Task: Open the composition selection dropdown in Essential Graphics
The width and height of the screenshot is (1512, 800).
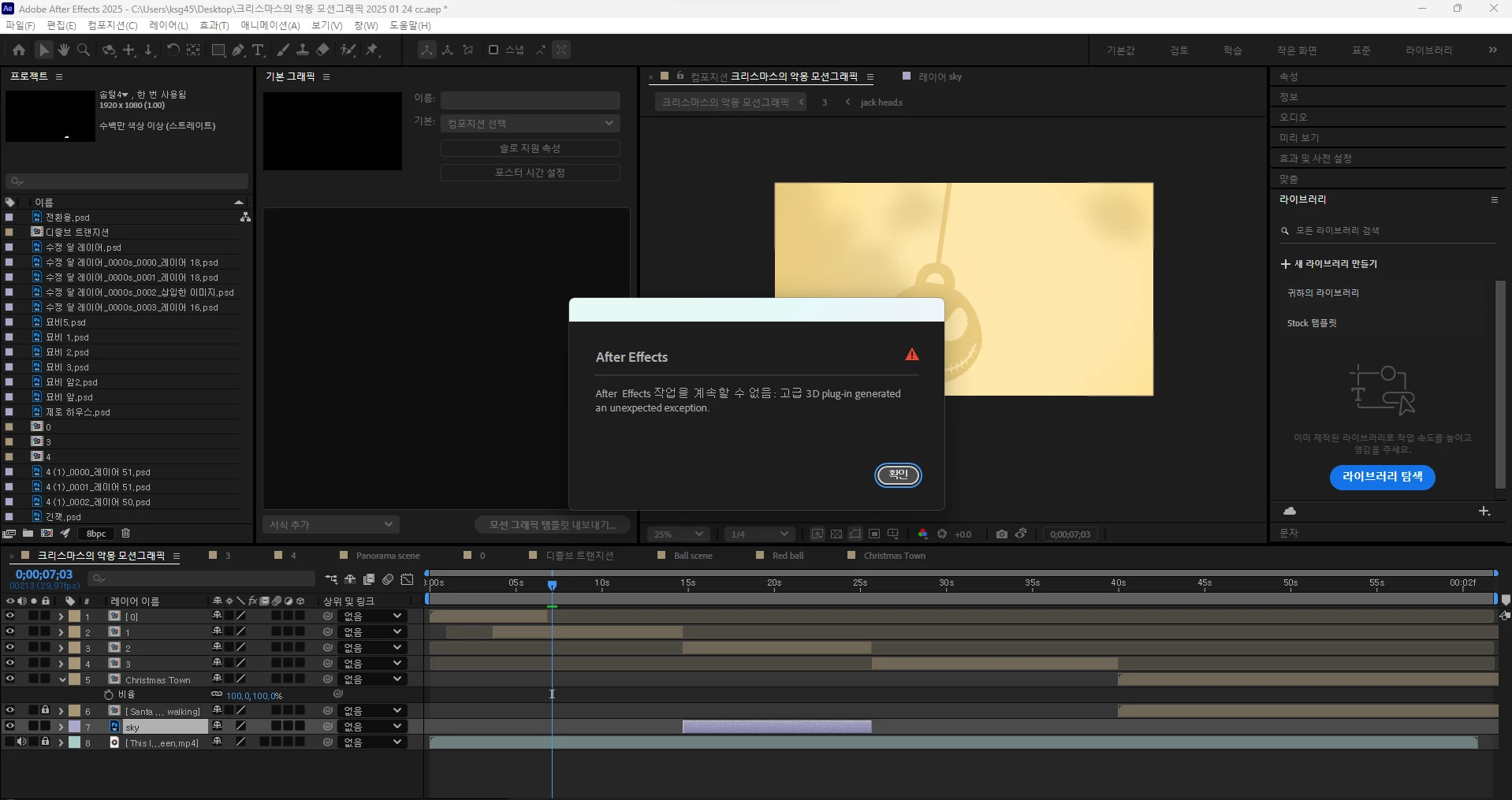Action: (530, 123)
